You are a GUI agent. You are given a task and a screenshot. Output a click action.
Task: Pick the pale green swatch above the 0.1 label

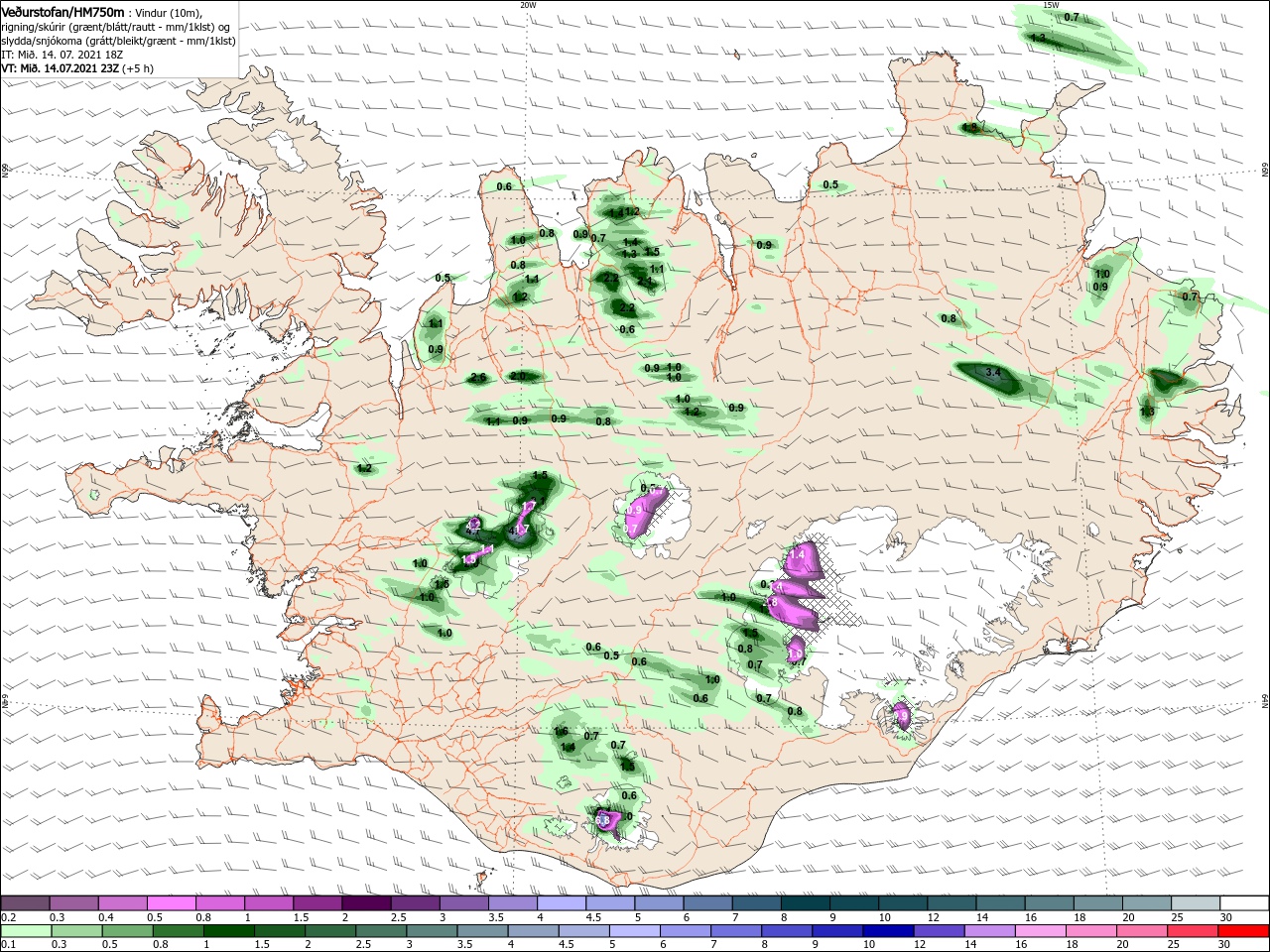[x=25, y=931]
